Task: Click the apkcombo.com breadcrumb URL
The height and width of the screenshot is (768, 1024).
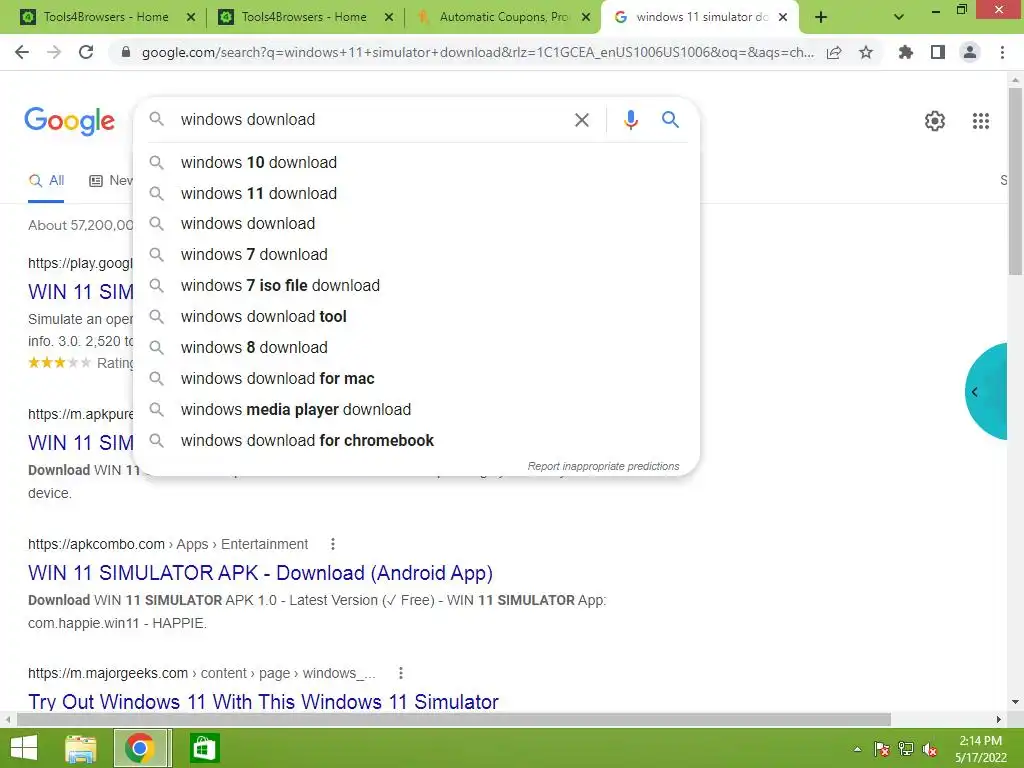Action: tap(168, 544)
